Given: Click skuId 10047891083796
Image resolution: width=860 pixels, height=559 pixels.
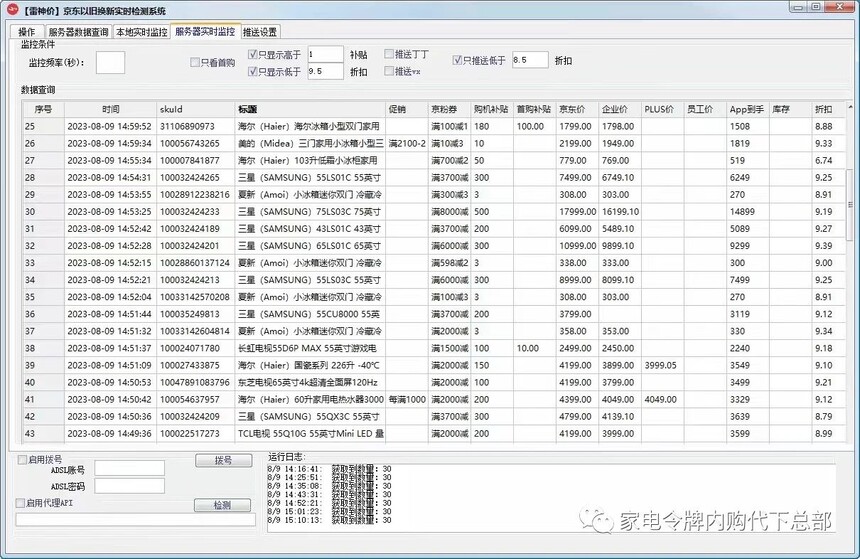Looking at the screenshot, I should click(195, 382).
